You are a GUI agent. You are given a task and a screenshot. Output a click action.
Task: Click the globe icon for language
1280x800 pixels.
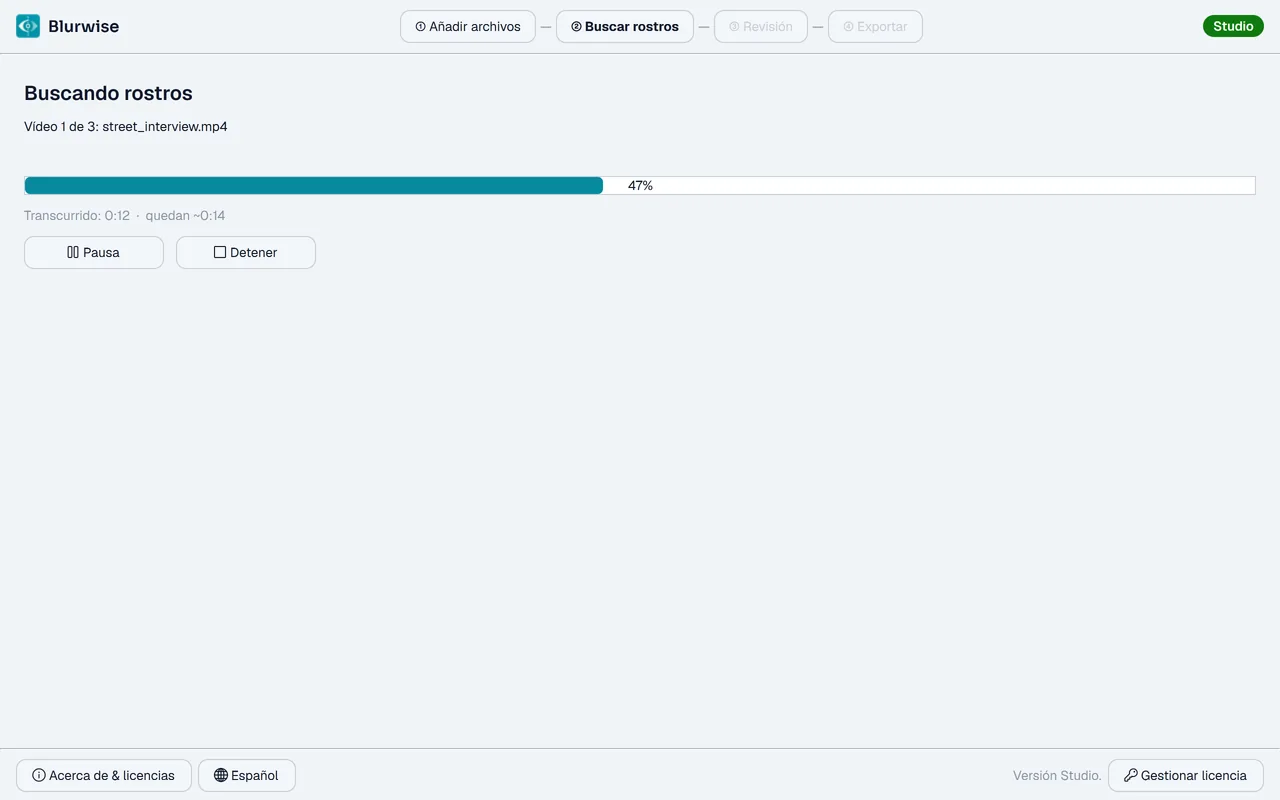pyautogui.click(x=221, y=775)
